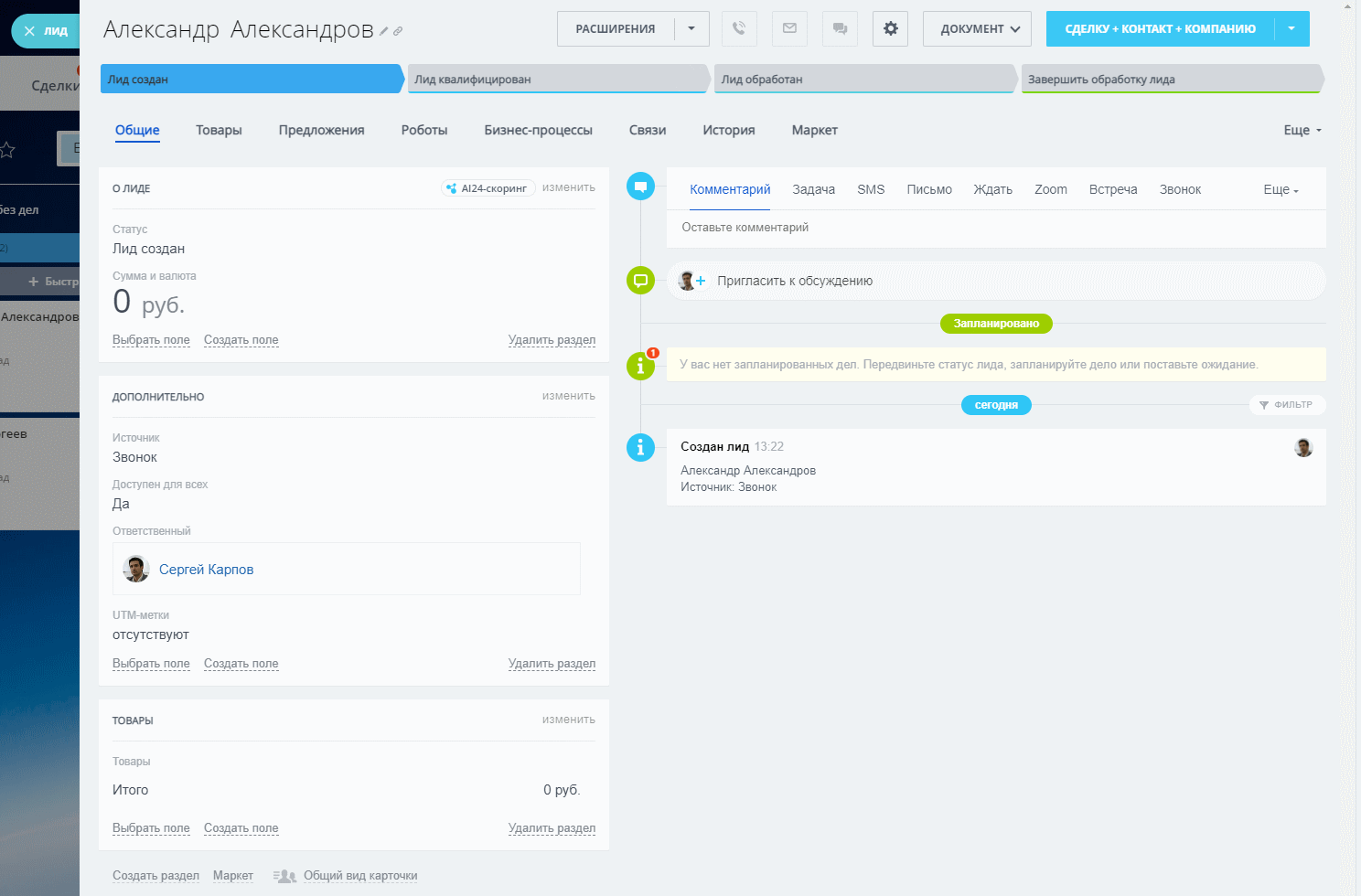1361x896 pixels.
Task: Close the lead panel with ЛИД X button
Action: pyautogui.click(x=45, y=30)
